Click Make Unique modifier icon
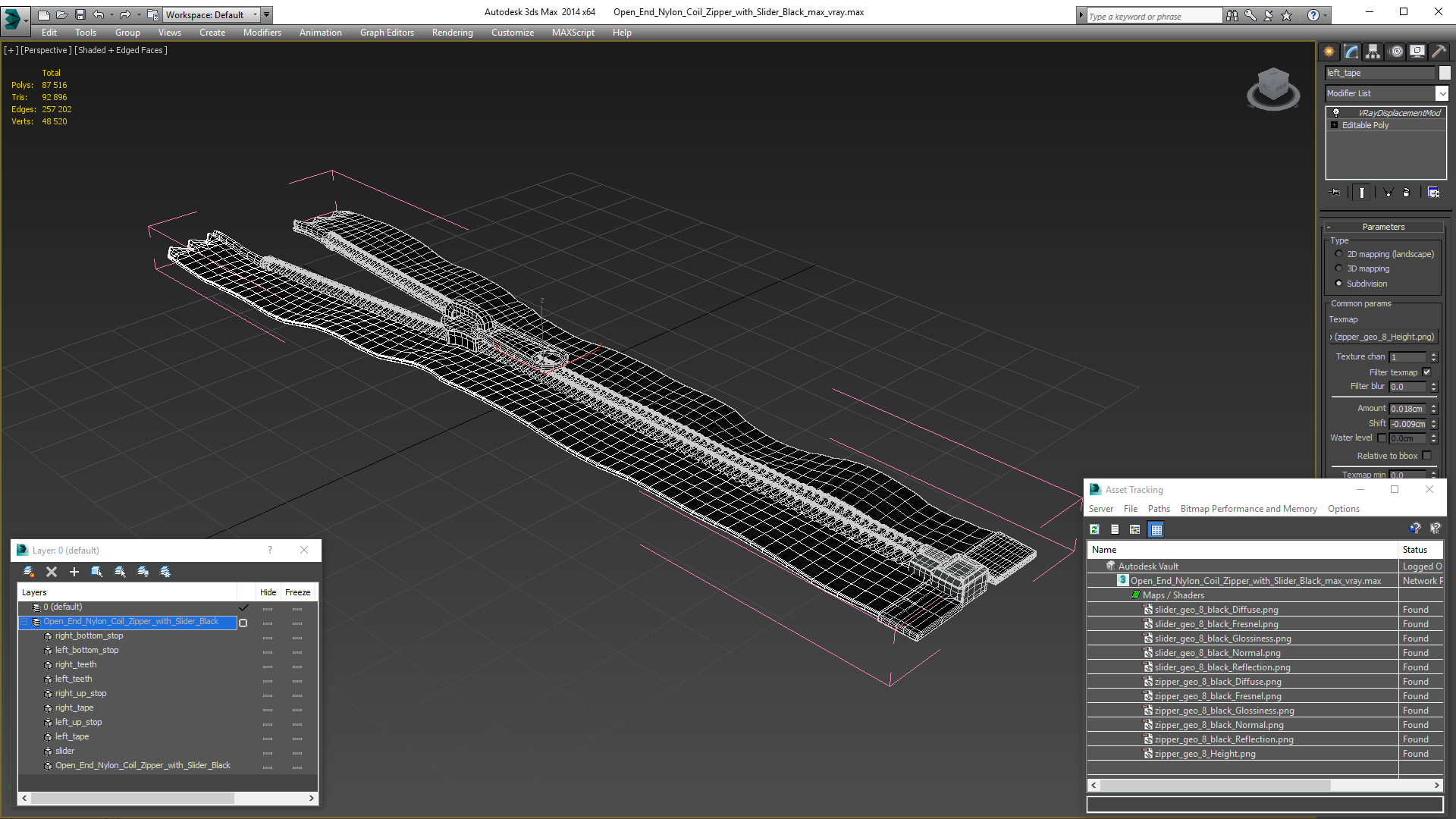1456x819 pixels. [1388, 193]
